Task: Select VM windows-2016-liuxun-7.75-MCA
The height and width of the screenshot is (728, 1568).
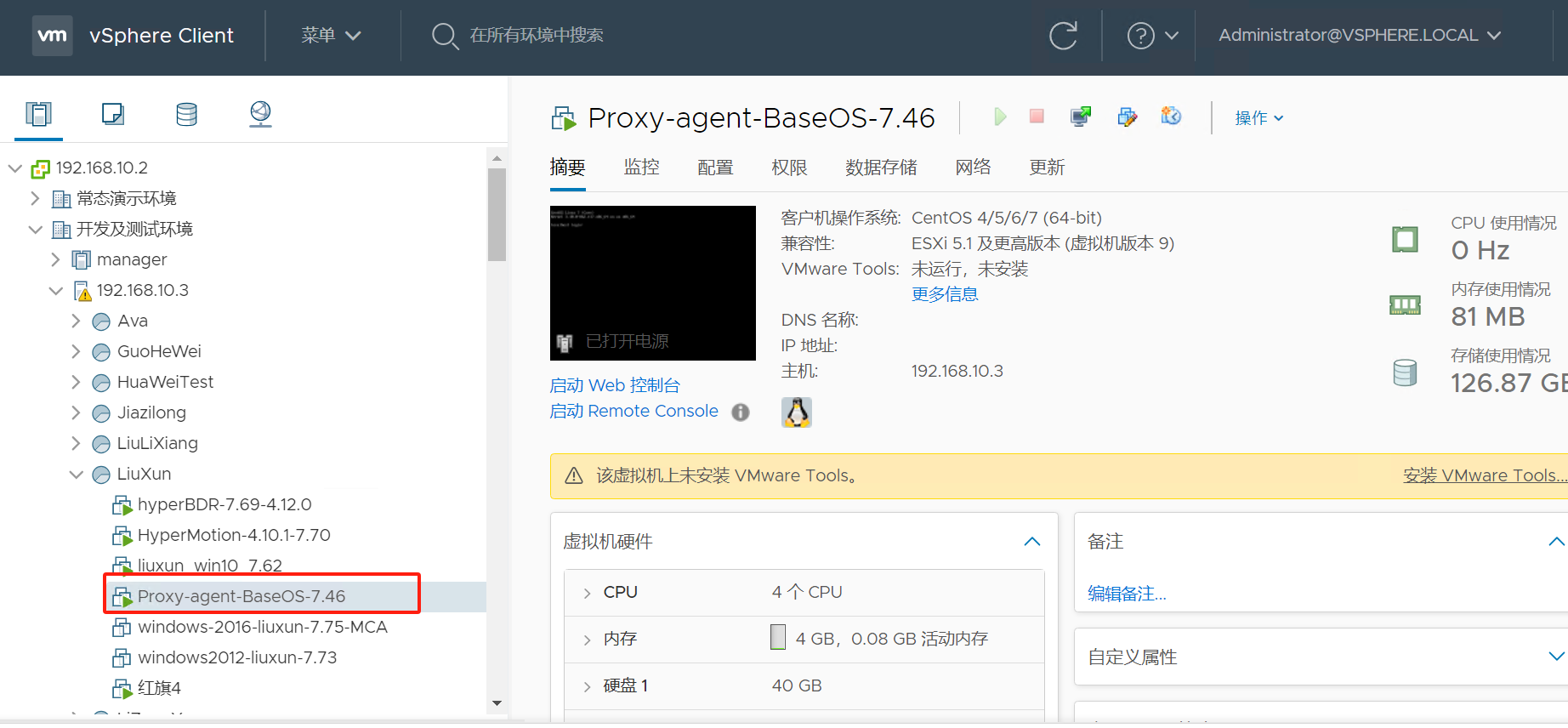Action: (263, 627)
